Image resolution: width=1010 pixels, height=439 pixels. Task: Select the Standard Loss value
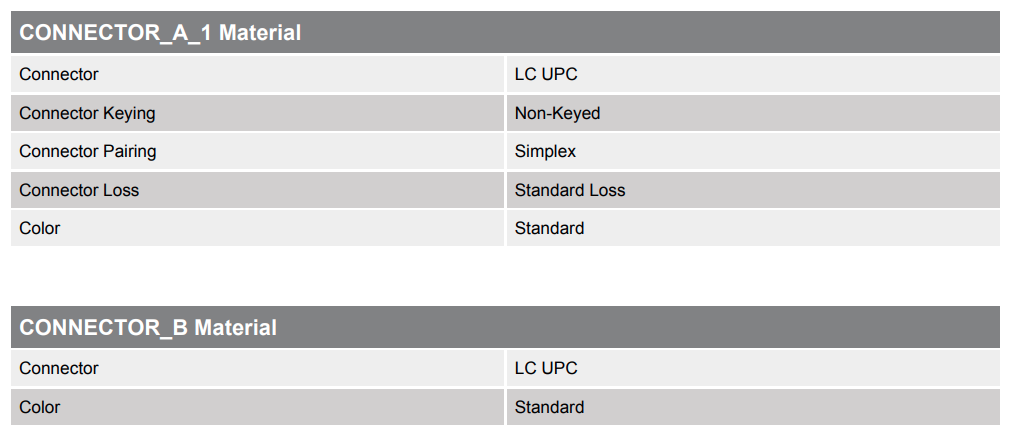point(570,190)
